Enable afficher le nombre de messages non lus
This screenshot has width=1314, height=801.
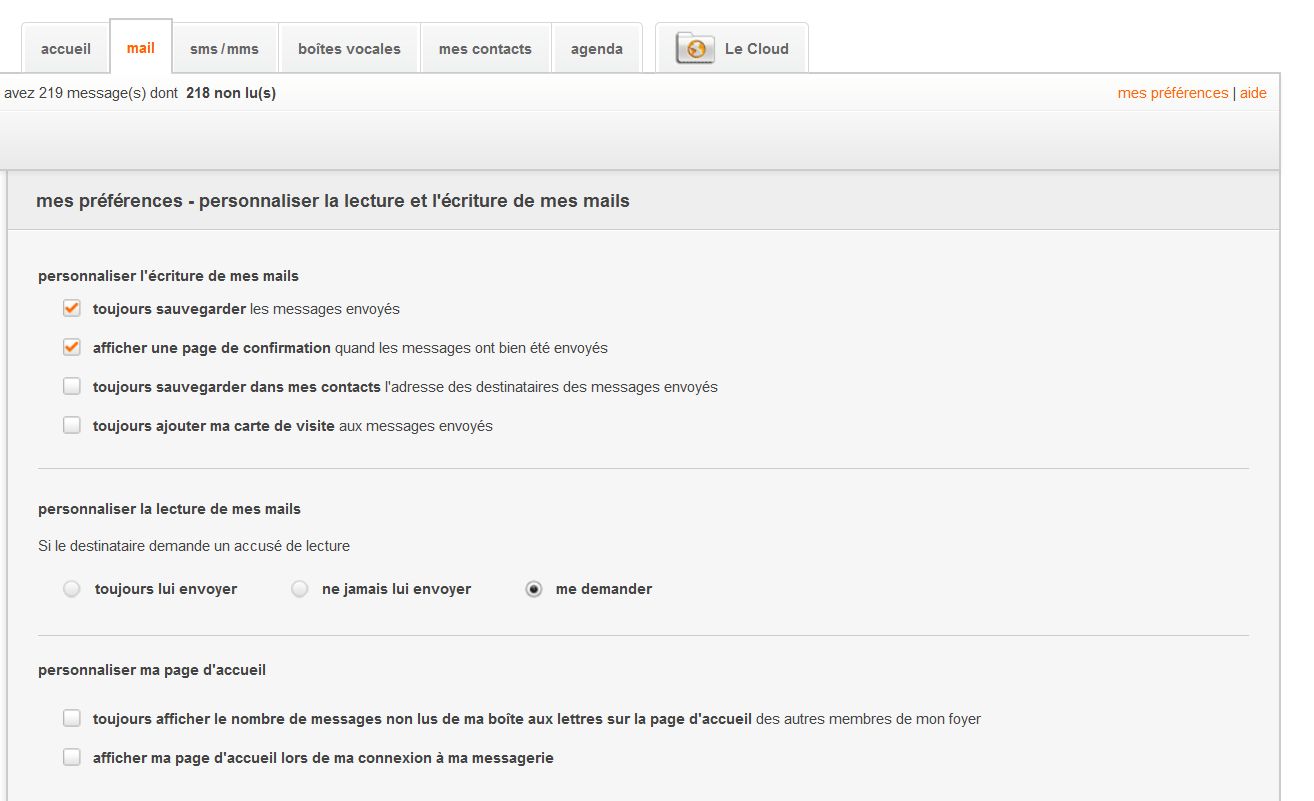pyautogui.click(x=72, y=719)
